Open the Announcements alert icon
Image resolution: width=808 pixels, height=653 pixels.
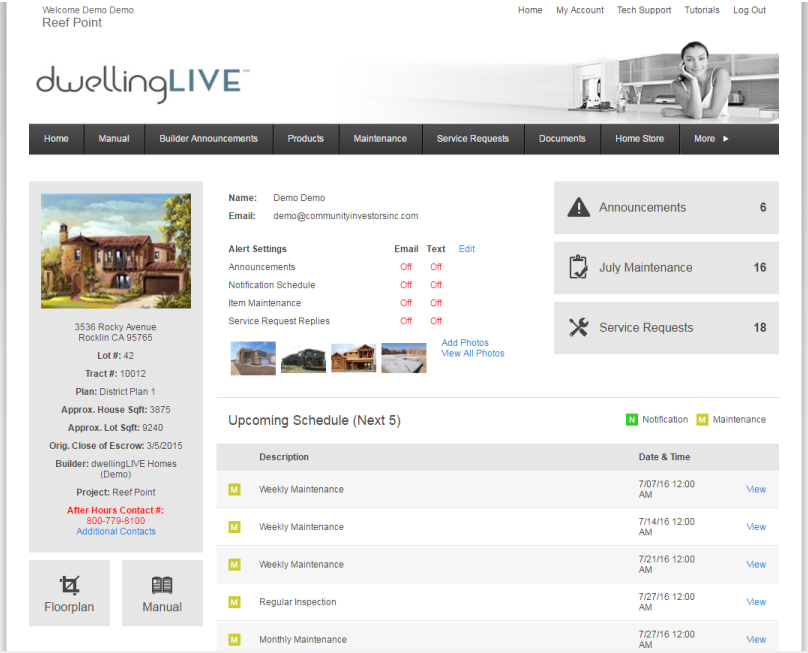point(578,207)
